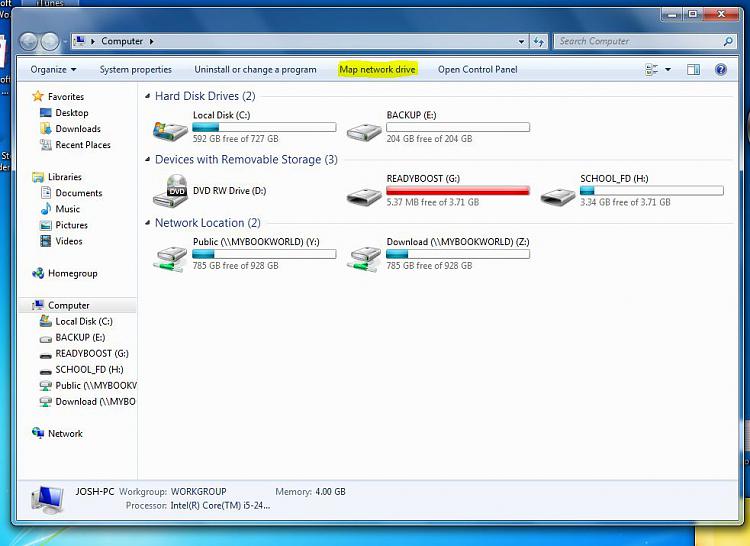This screenshot has height=546, width=750.
Task: Open the view options dropdown arrow
Action: coord(668,70)
